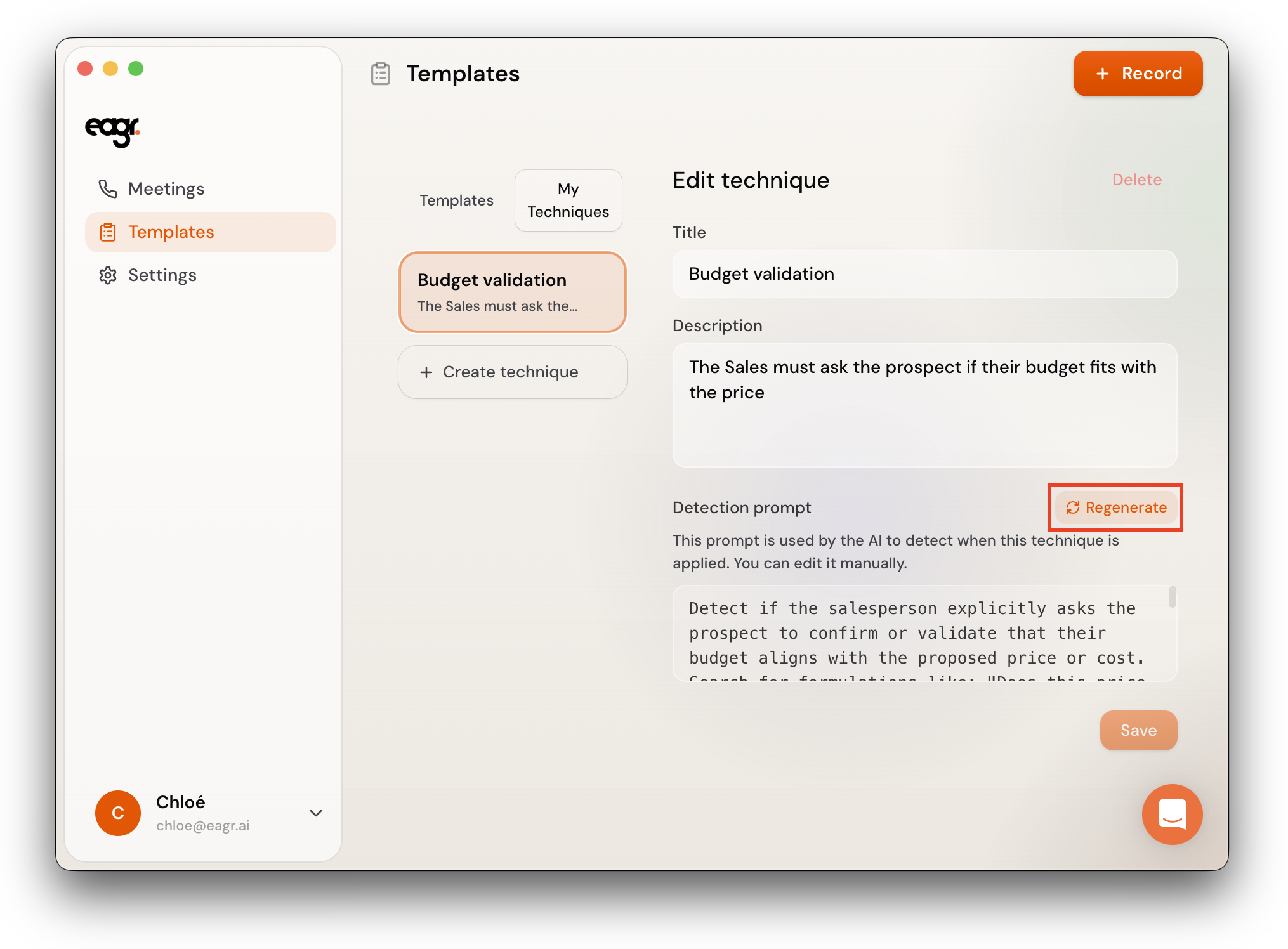1288x949 pixels.
Task: Click the Templates clipboard icon in sidebar
Action: (x=108, y=232)
